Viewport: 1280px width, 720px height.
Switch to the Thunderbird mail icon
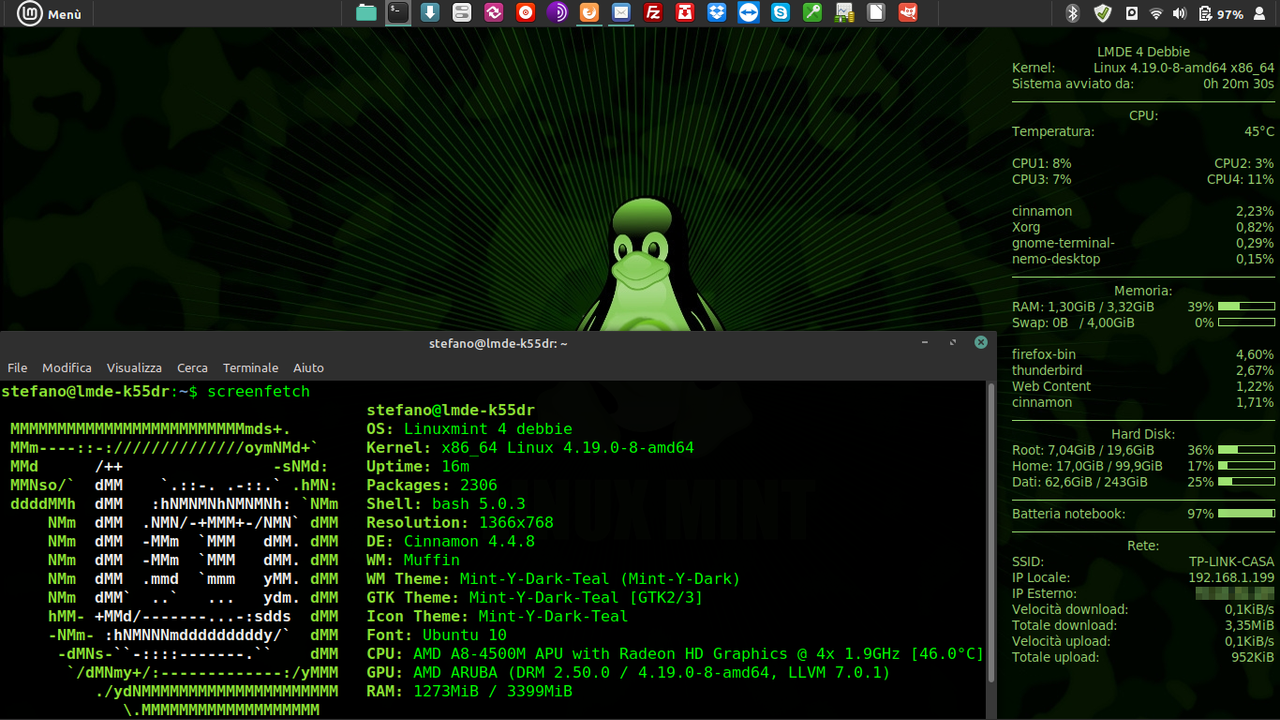click(621, 13)
